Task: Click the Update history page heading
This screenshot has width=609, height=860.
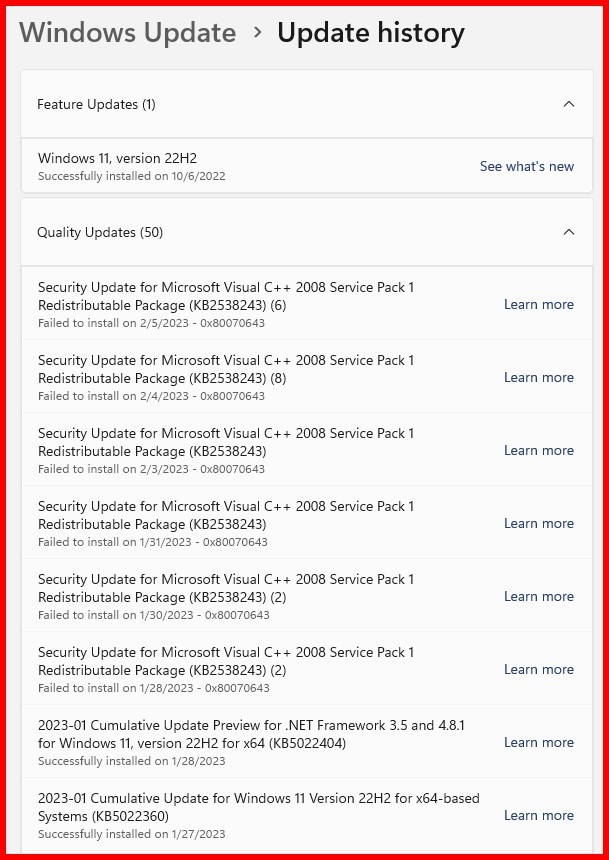Action: [x=371, y=32]
